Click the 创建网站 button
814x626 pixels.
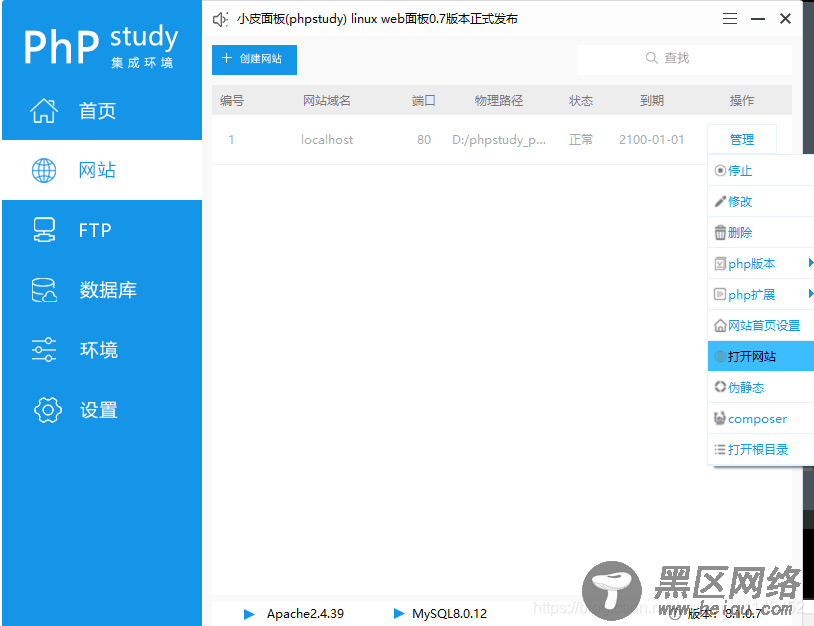[254, 60]
